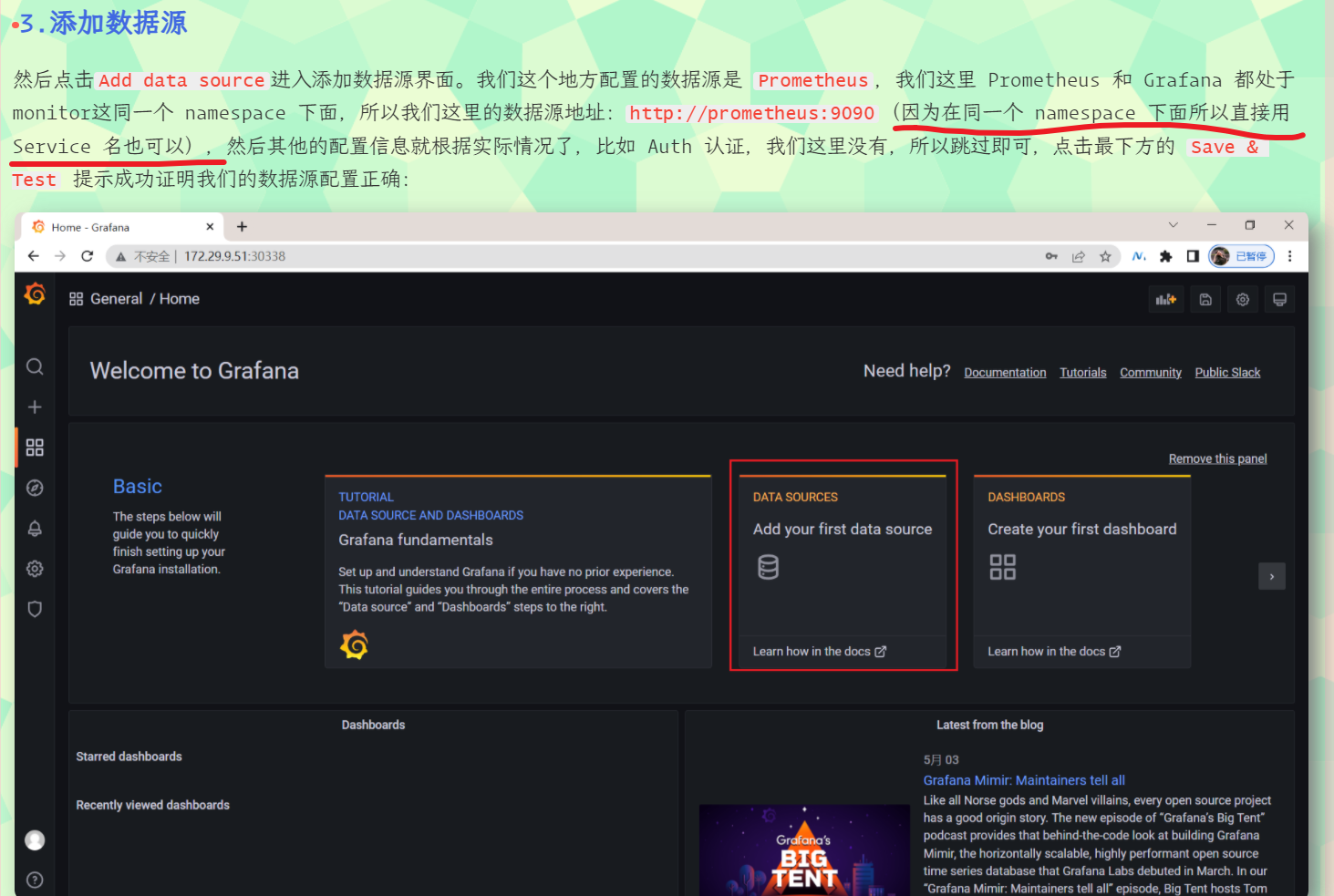Viewport: 1334px width, 896px height.
Task: Open the user profile avatar in sidebar
Action: (x=35, y=840)
